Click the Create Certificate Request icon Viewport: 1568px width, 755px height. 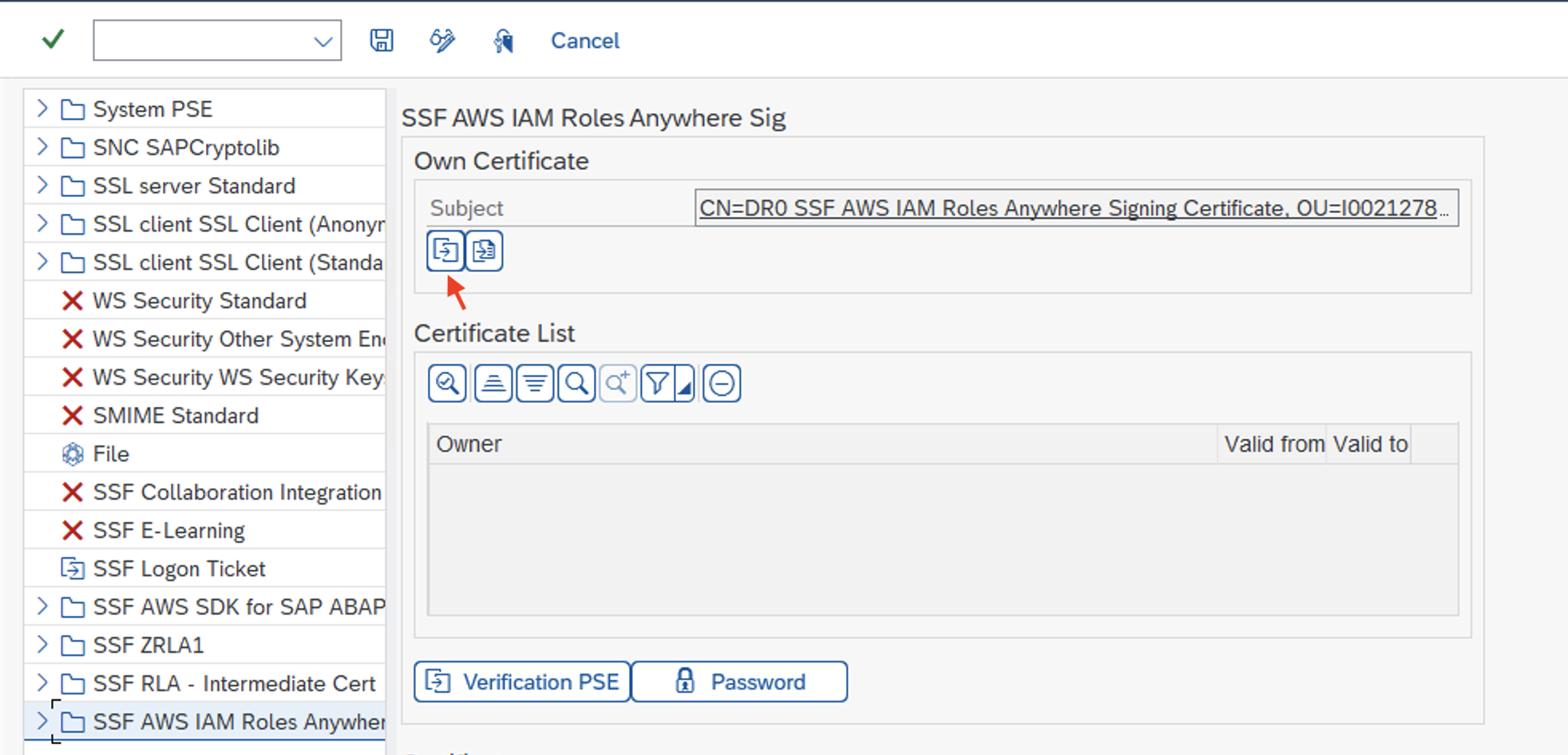484,250
